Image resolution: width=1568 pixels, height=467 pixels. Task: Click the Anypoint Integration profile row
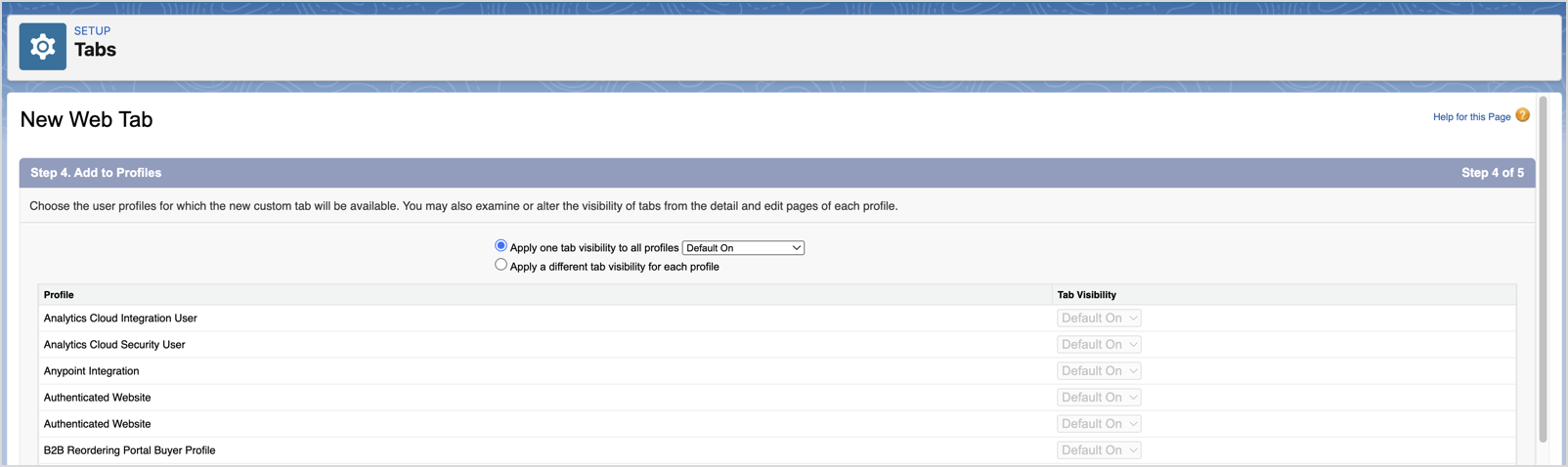click(x=777, y=370)
